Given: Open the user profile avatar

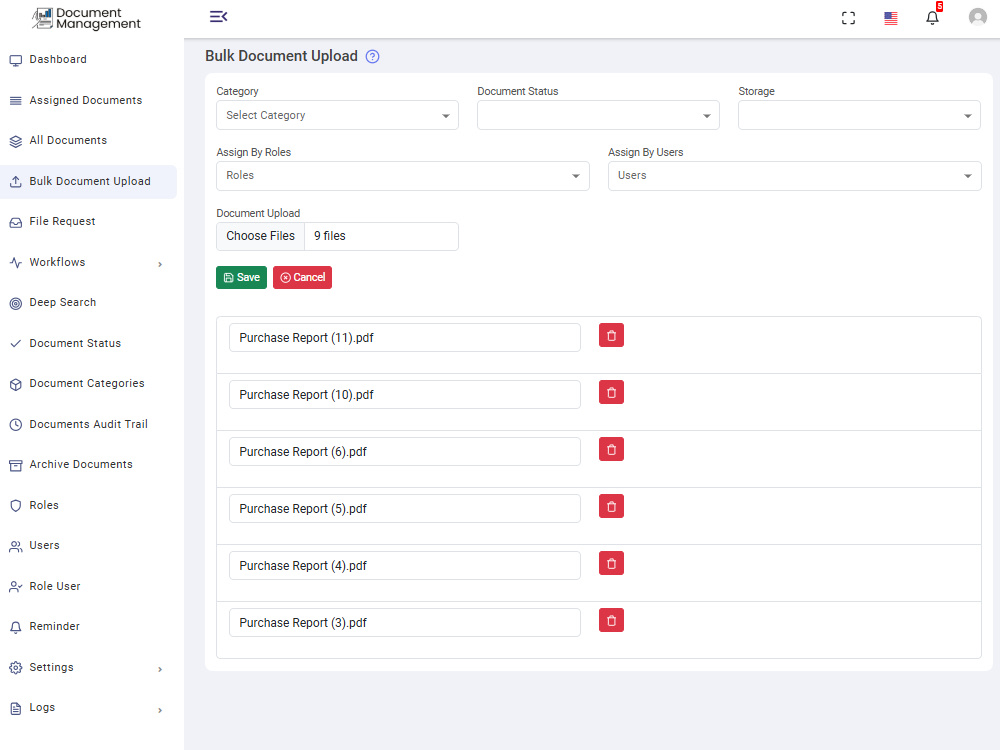Looking at the screenshot, I should 978,17.
